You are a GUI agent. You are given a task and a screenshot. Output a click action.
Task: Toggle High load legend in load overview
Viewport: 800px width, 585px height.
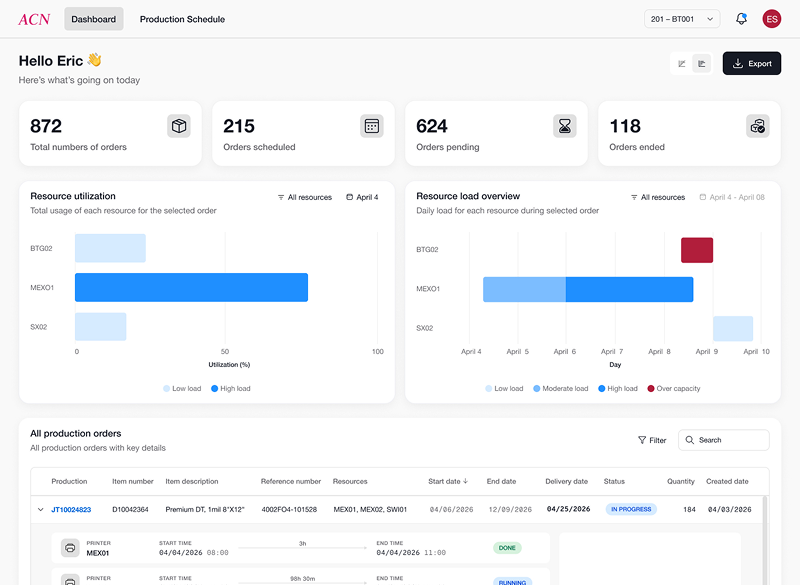pos(618,389)
